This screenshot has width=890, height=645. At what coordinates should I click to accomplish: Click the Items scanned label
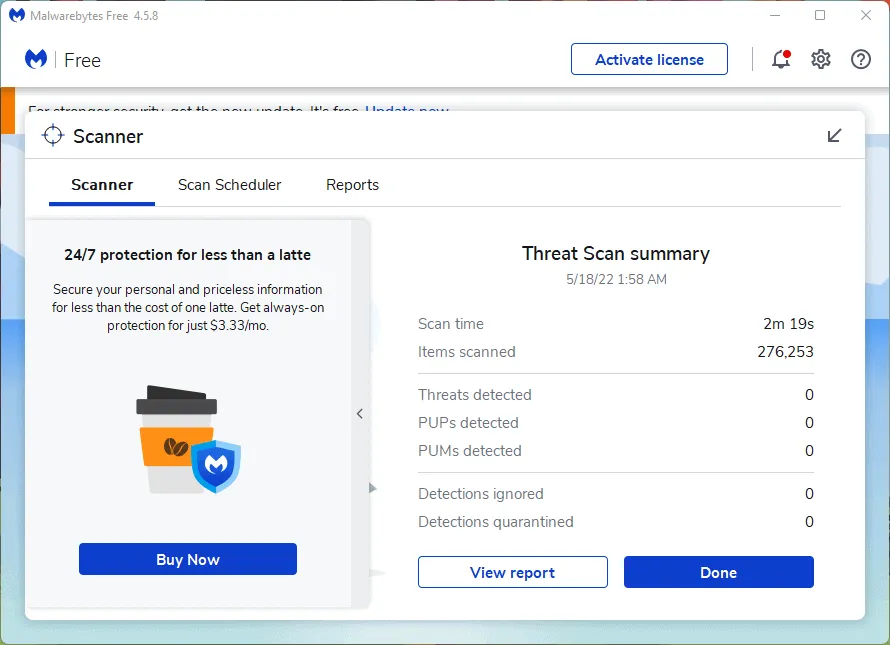[x=467, y=352]
